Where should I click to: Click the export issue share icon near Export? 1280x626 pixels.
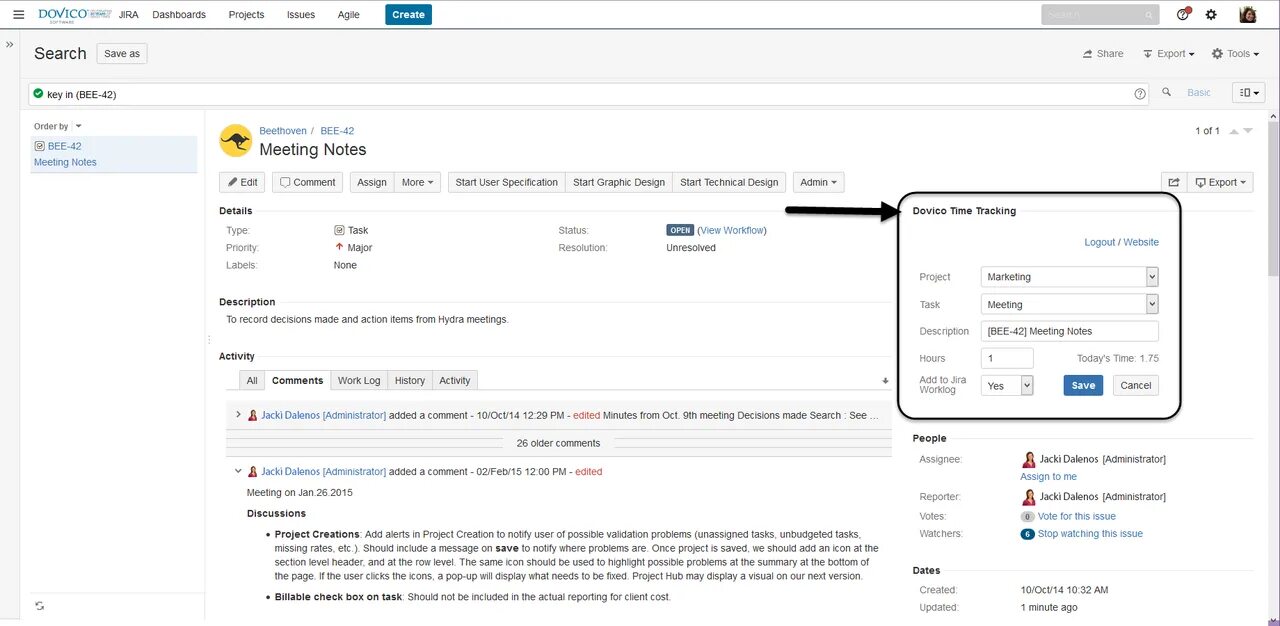[x=1174, y=181]
